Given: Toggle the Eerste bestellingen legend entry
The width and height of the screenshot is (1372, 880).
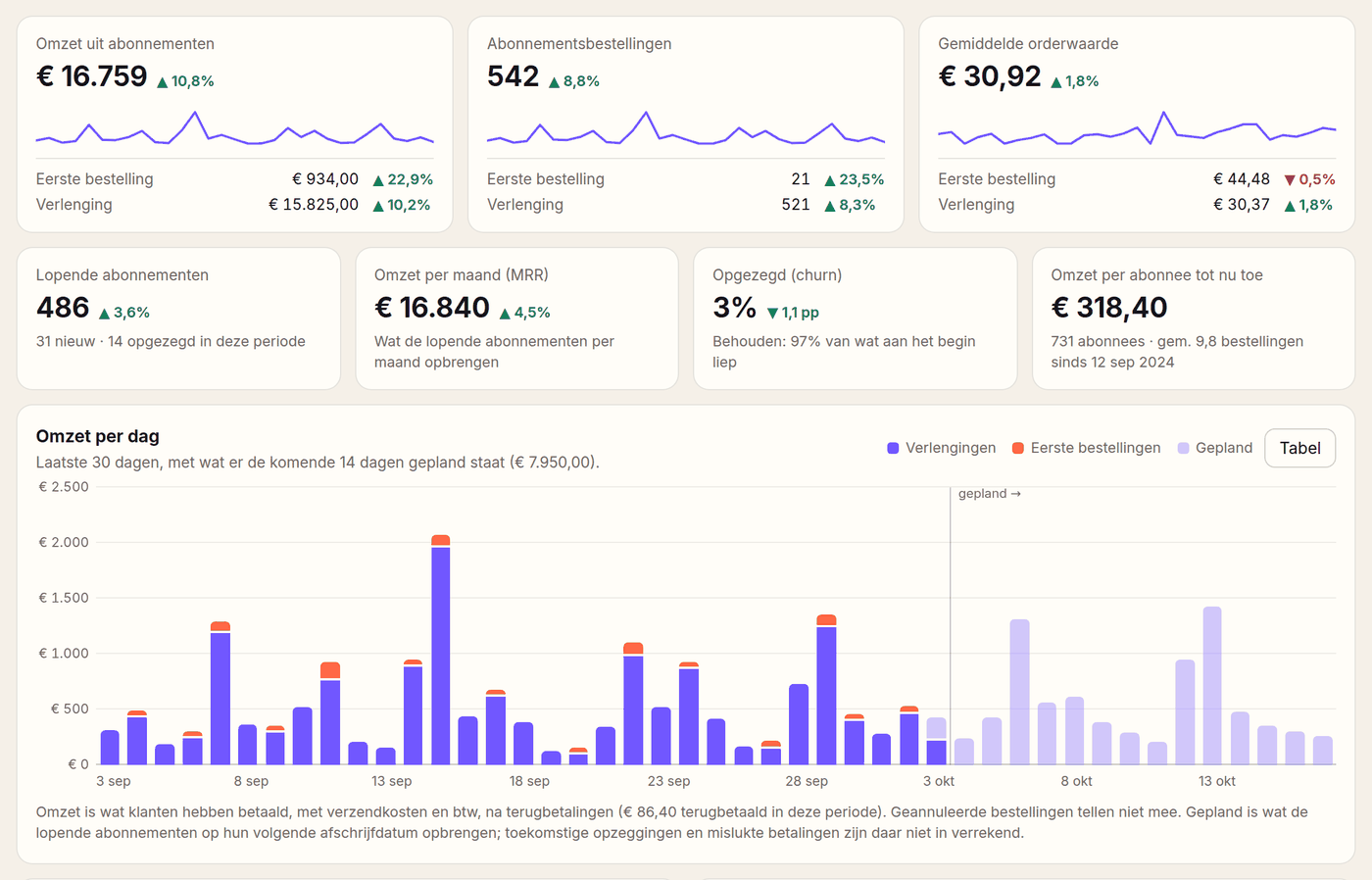Looking at the screenshot, I should [1086, 448].
